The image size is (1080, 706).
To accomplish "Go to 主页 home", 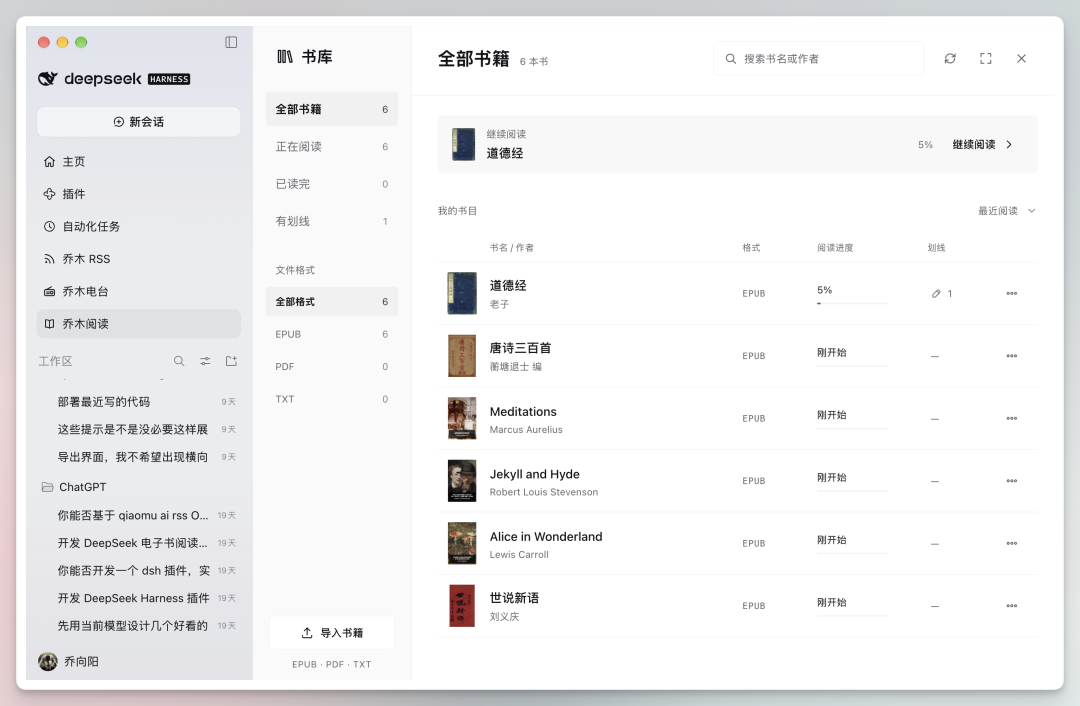I will [138, 162].
